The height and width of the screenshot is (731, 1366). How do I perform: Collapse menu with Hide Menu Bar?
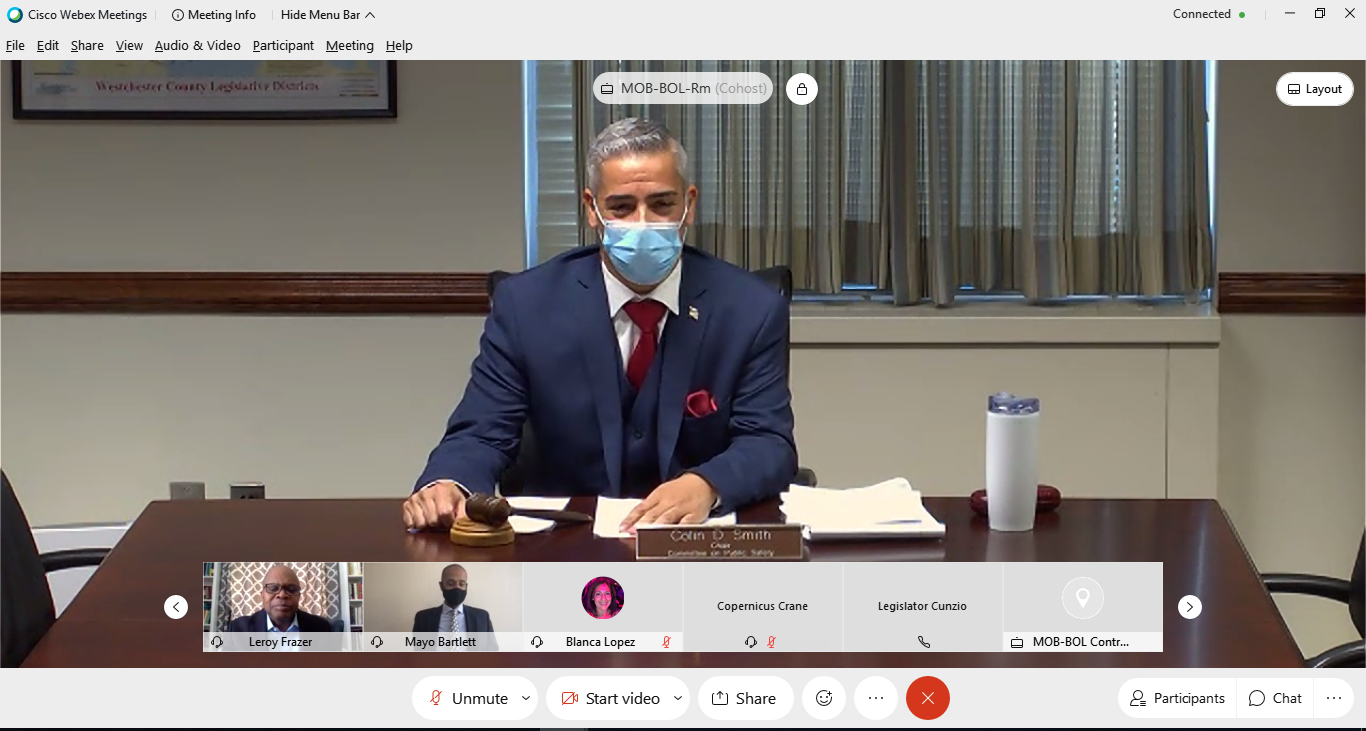pyautogui.click(x=328, y=15)
